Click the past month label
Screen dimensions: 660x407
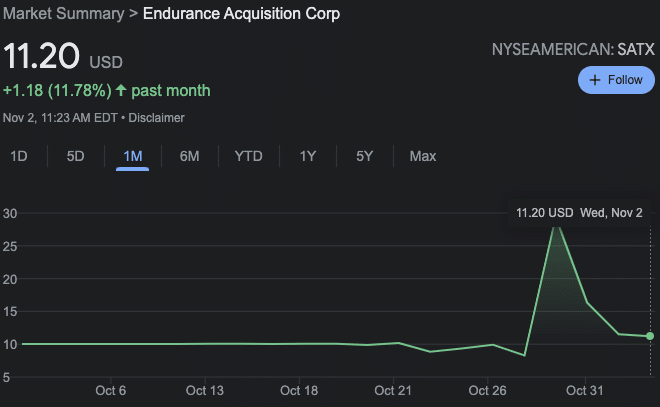pyautogui.click(x=171, y=90)
